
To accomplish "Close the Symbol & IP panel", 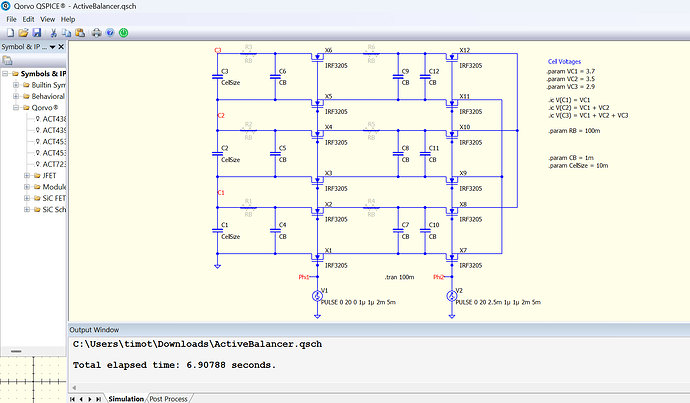I will 61,47.
